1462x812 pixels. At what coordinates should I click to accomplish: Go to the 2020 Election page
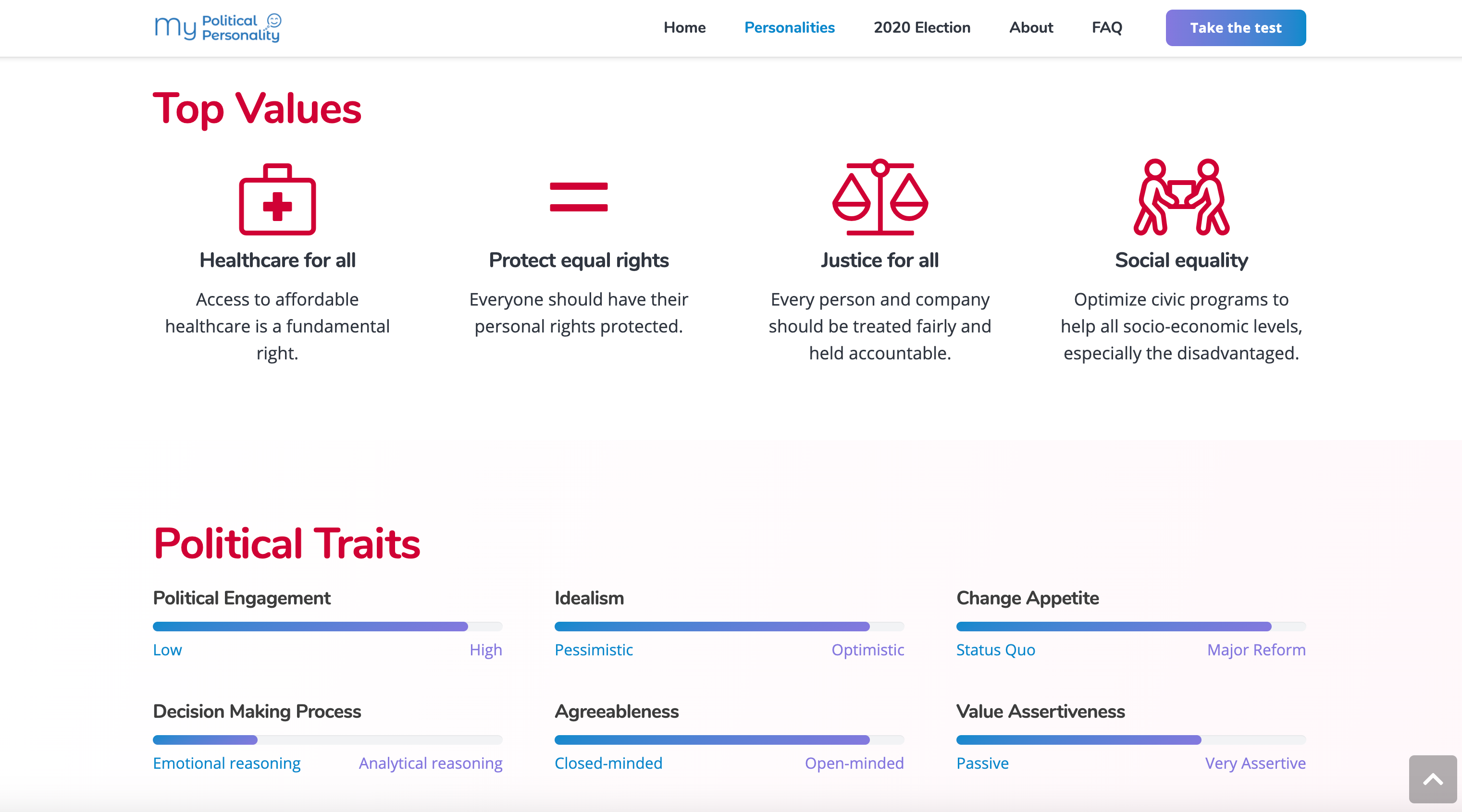922,27
